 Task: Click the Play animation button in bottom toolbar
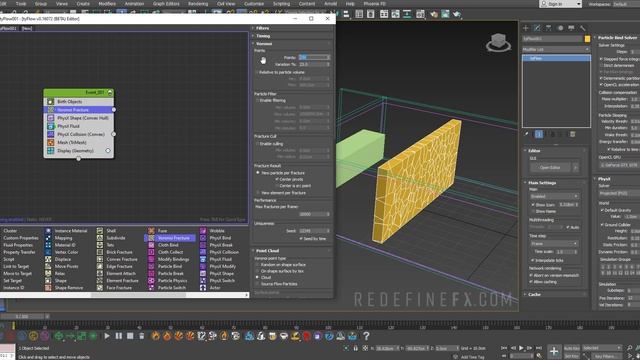pyautogui.click(x=107, y=336)
